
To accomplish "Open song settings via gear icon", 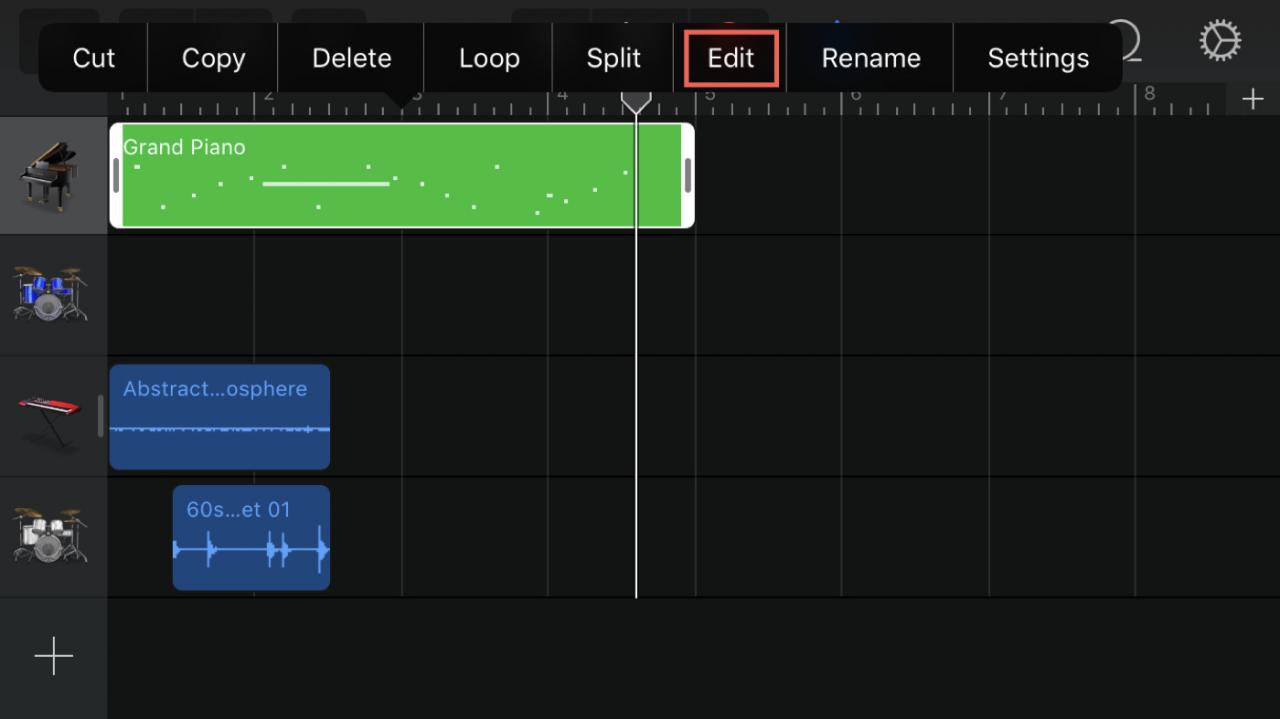I will click(x=1220, y=41).
